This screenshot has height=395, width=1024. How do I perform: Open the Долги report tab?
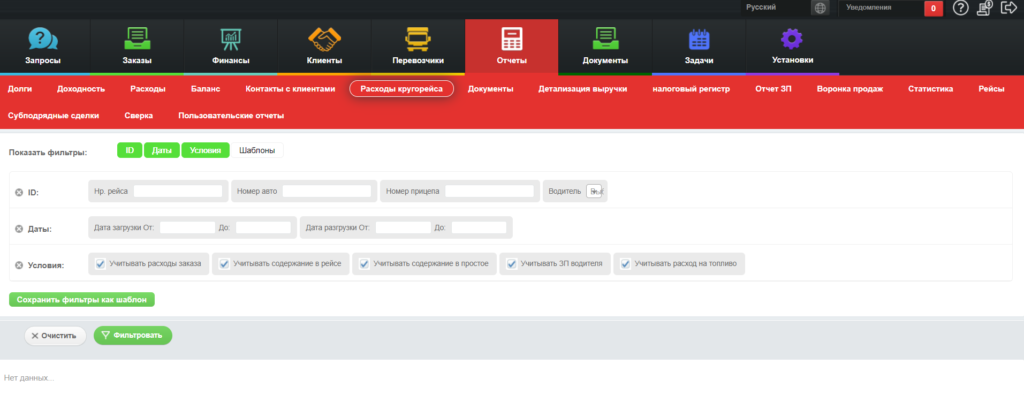tap(20, 89)
